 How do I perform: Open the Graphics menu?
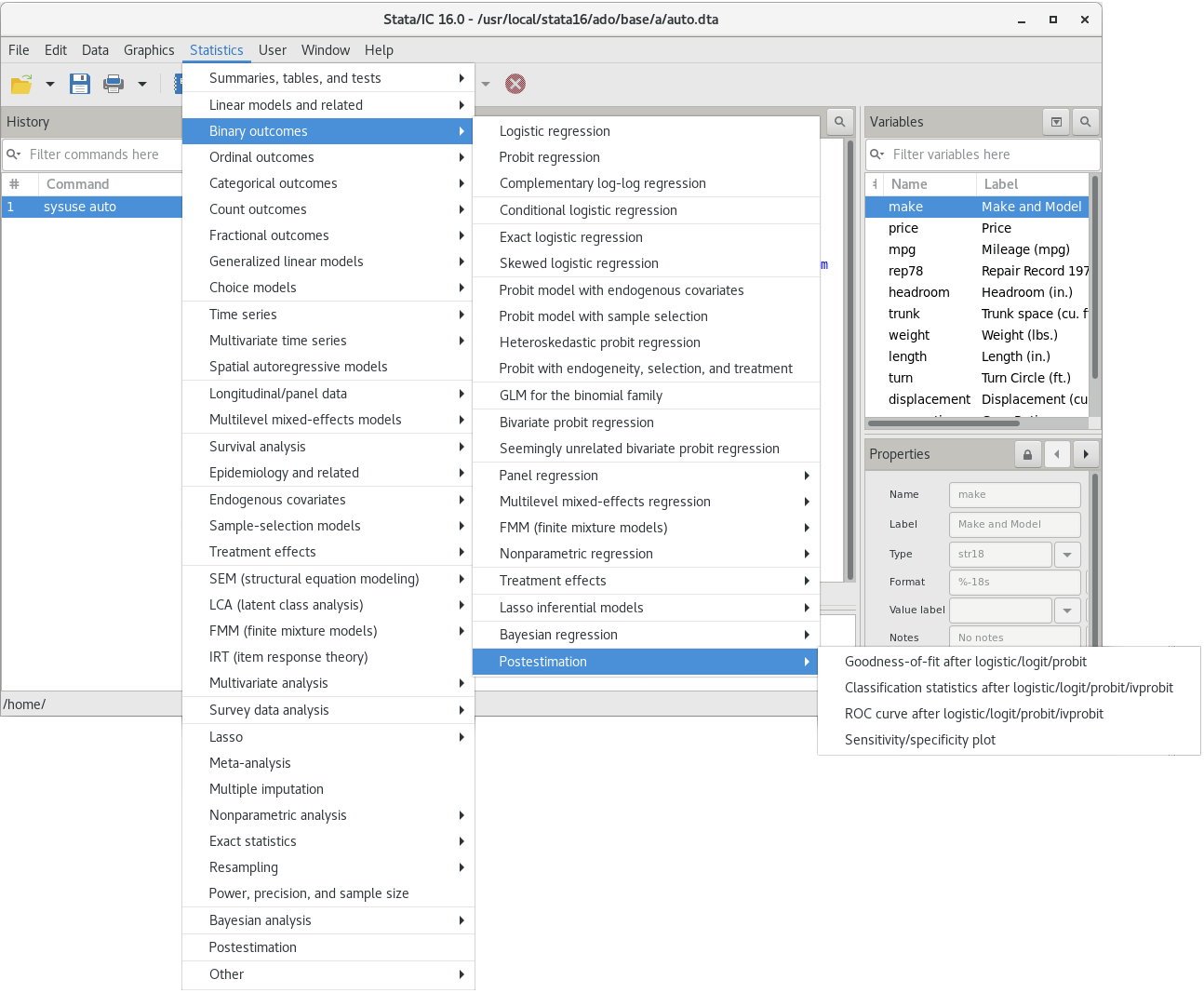click(149, 50)
